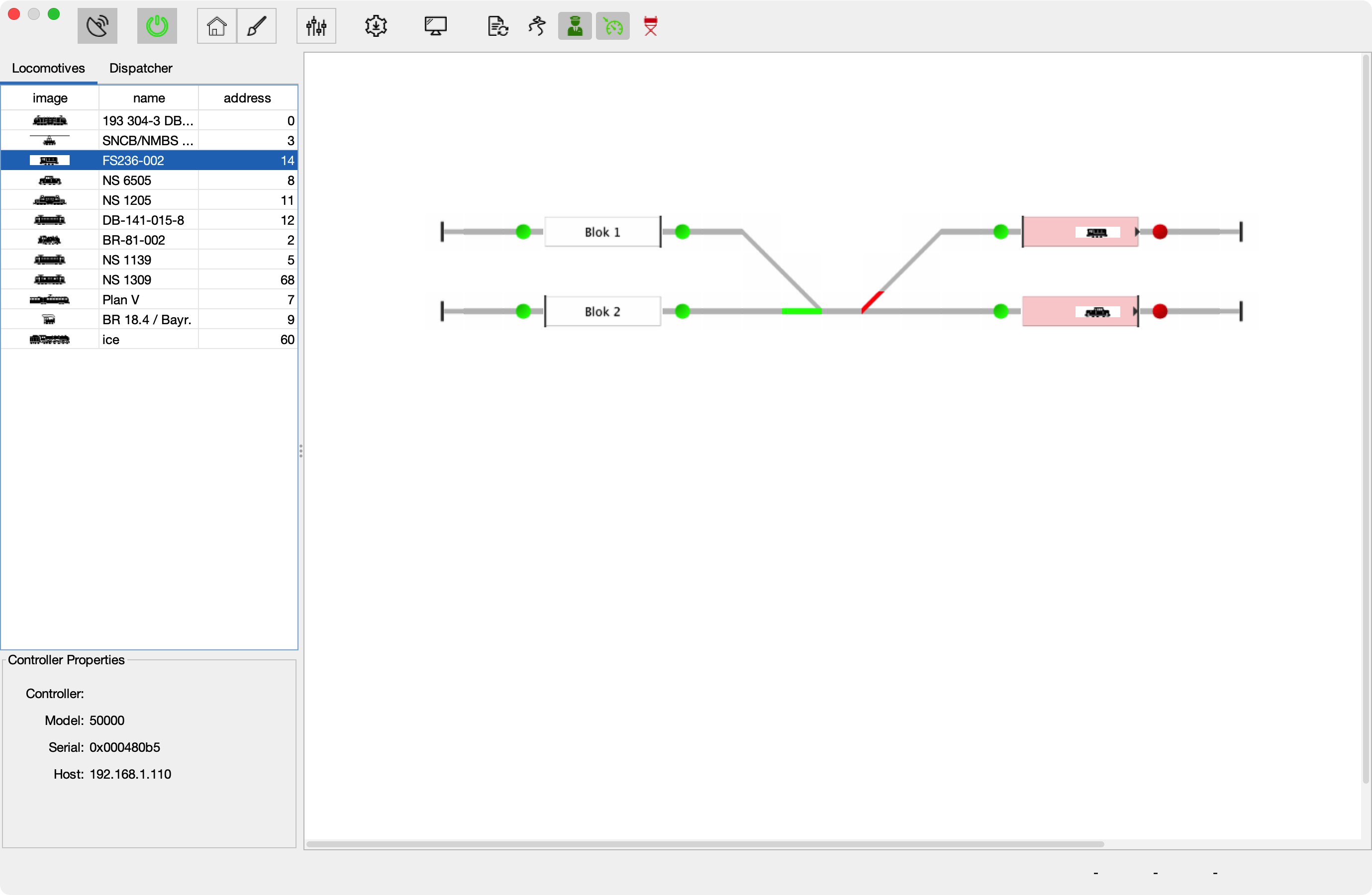
Task: Click red sensor after upper pink block
Action: coord(1160,232)
